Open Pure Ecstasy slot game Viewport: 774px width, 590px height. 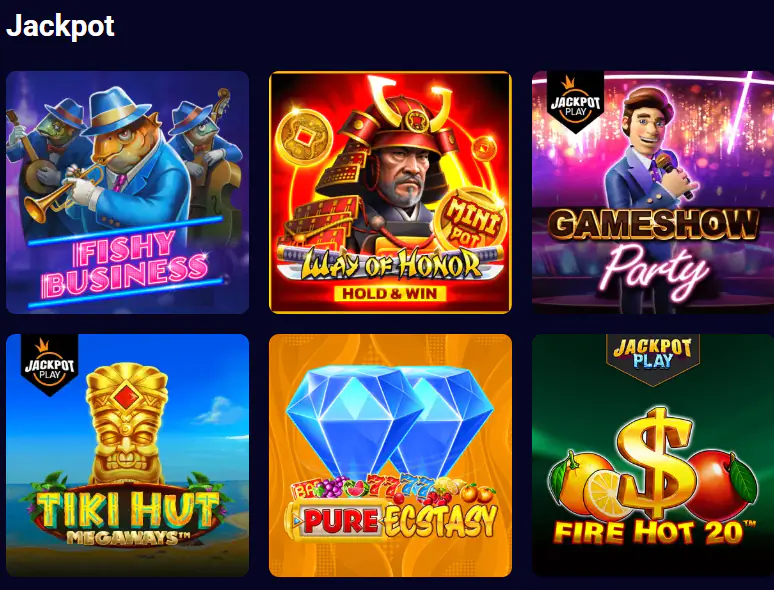click(x=390, y=455)
